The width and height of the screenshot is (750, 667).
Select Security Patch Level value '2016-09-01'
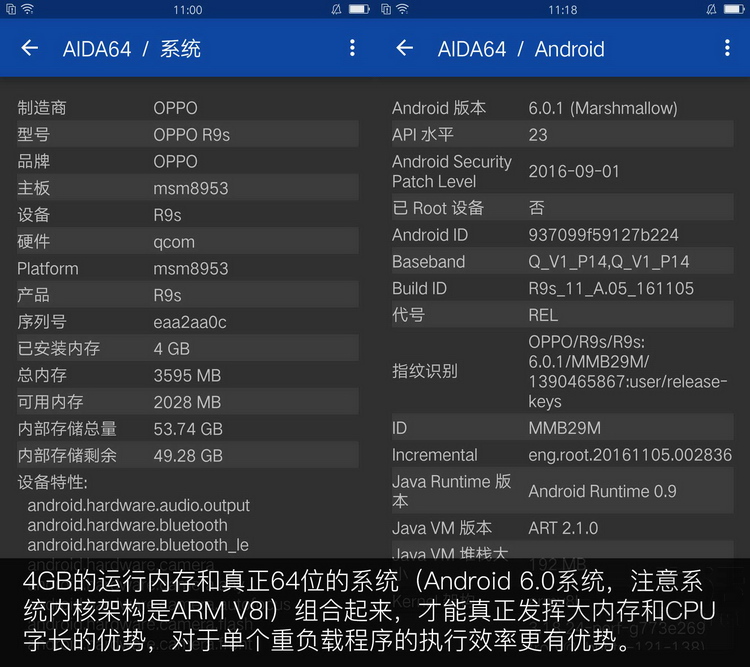[x=574, y=172]
